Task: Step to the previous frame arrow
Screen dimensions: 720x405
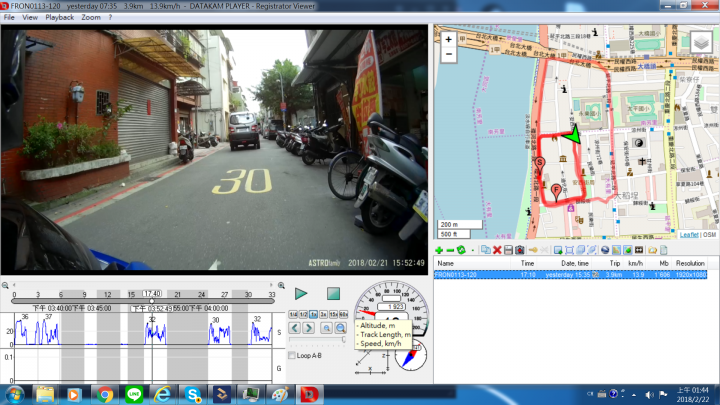Action: coord(293,328)
